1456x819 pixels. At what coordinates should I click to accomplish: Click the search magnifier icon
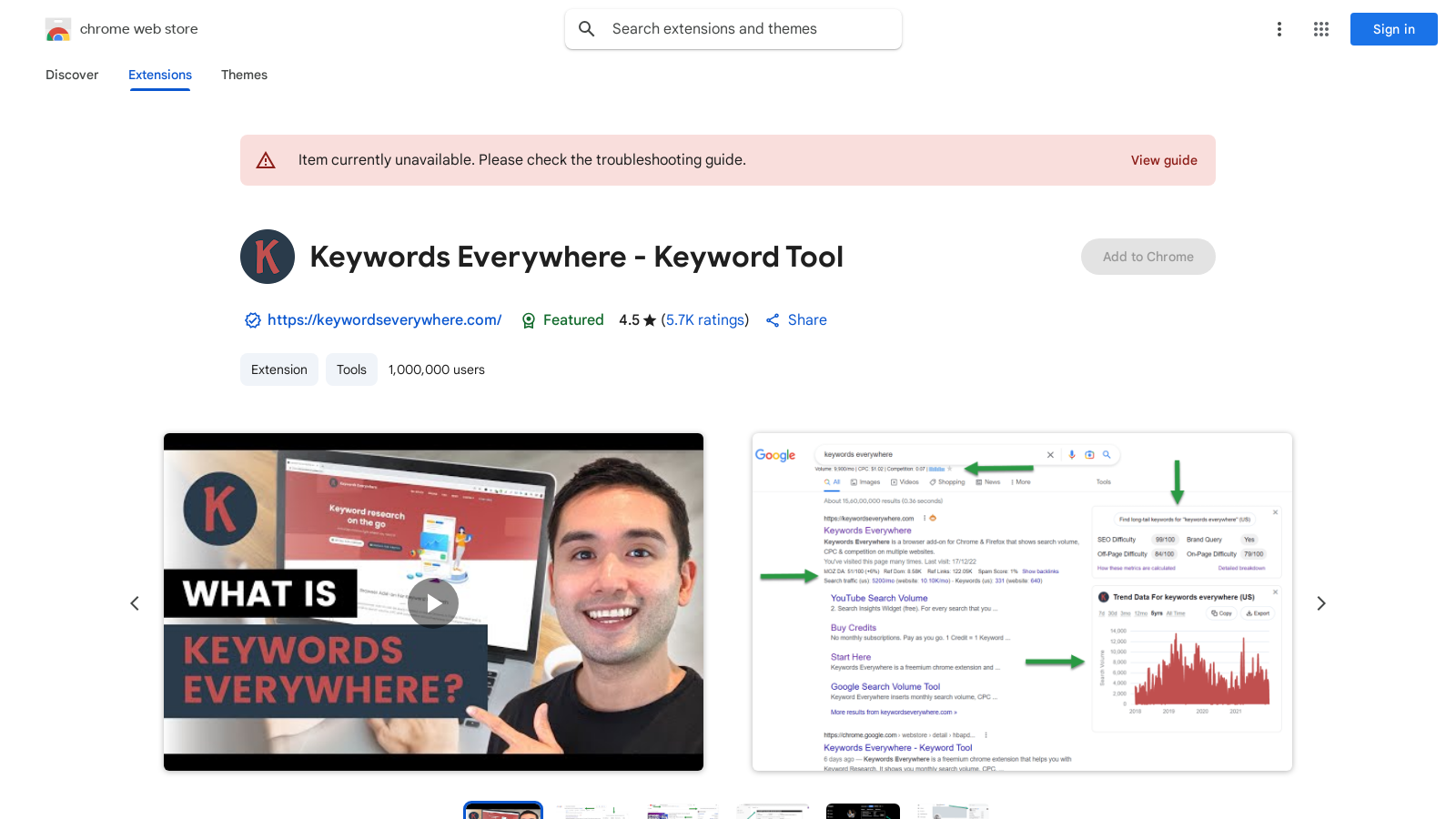pyautogui.click(x=587, y=29)
